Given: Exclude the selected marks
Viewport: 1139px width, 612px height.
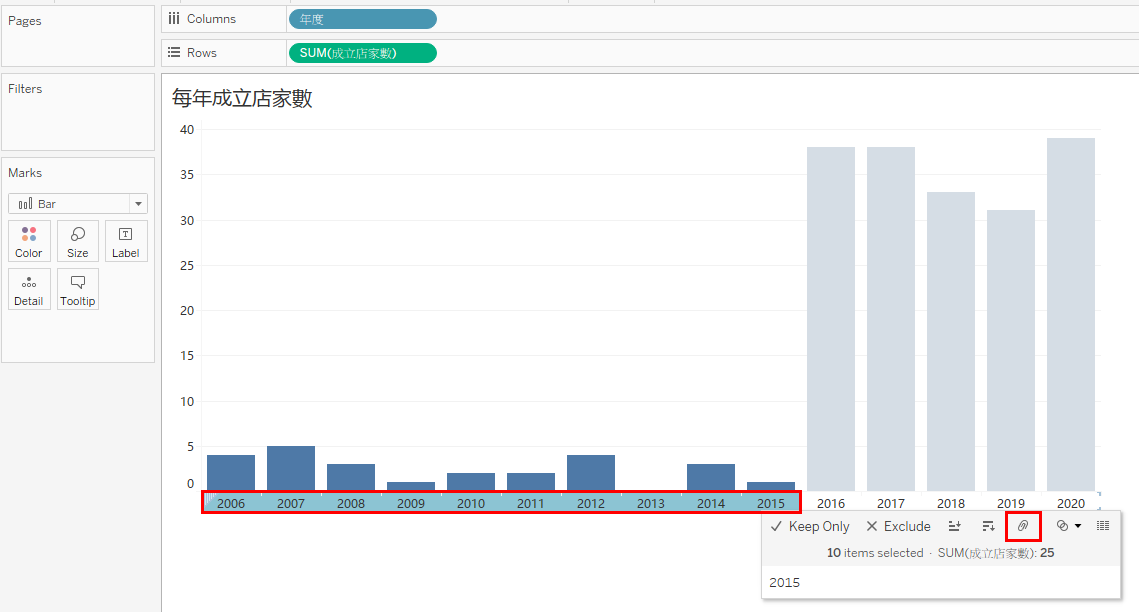Looking at the screenshot, I should click(x=897, y=526).
